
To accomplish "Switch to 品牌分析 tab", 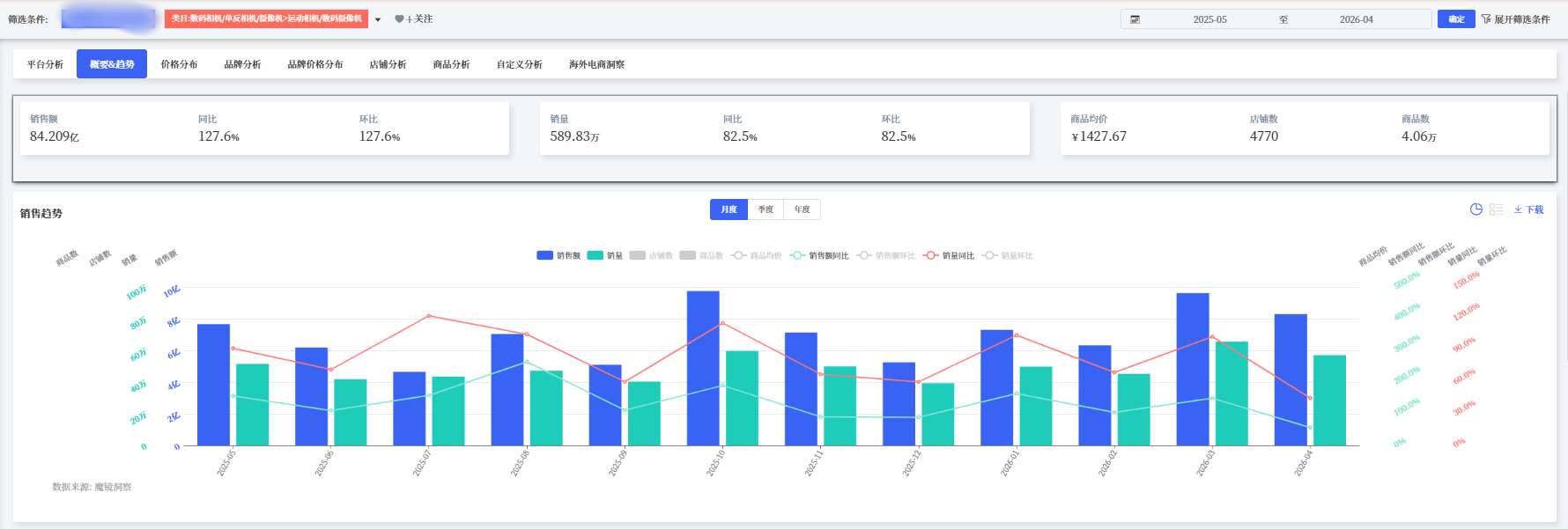I will (x=242, y=64).
